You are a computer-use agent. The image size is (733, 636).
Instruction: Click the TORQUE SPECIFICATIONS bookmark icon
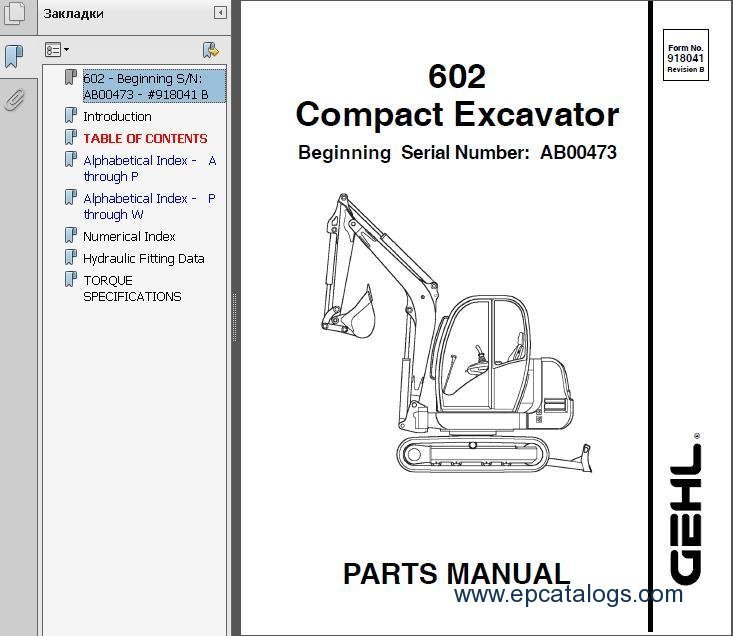[71, 279]
